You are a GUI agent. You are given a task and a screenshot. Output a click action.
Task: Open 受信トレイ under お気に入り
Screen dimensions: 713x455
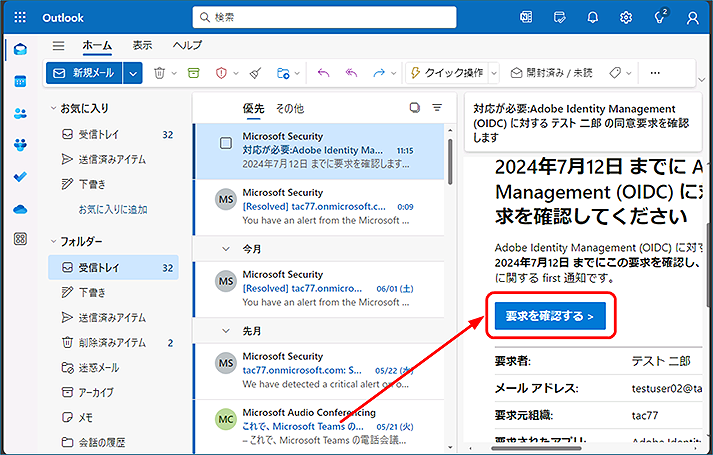tap(113, 135)
